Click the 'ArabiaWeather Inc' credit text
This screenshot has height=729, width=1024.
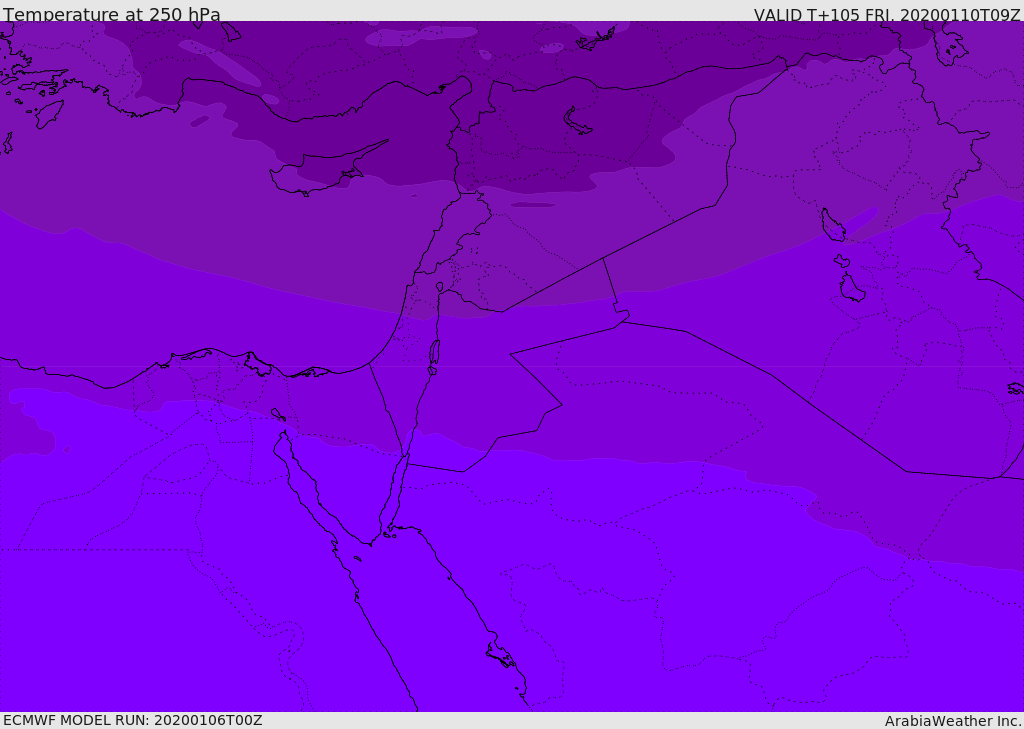point(952,721)
